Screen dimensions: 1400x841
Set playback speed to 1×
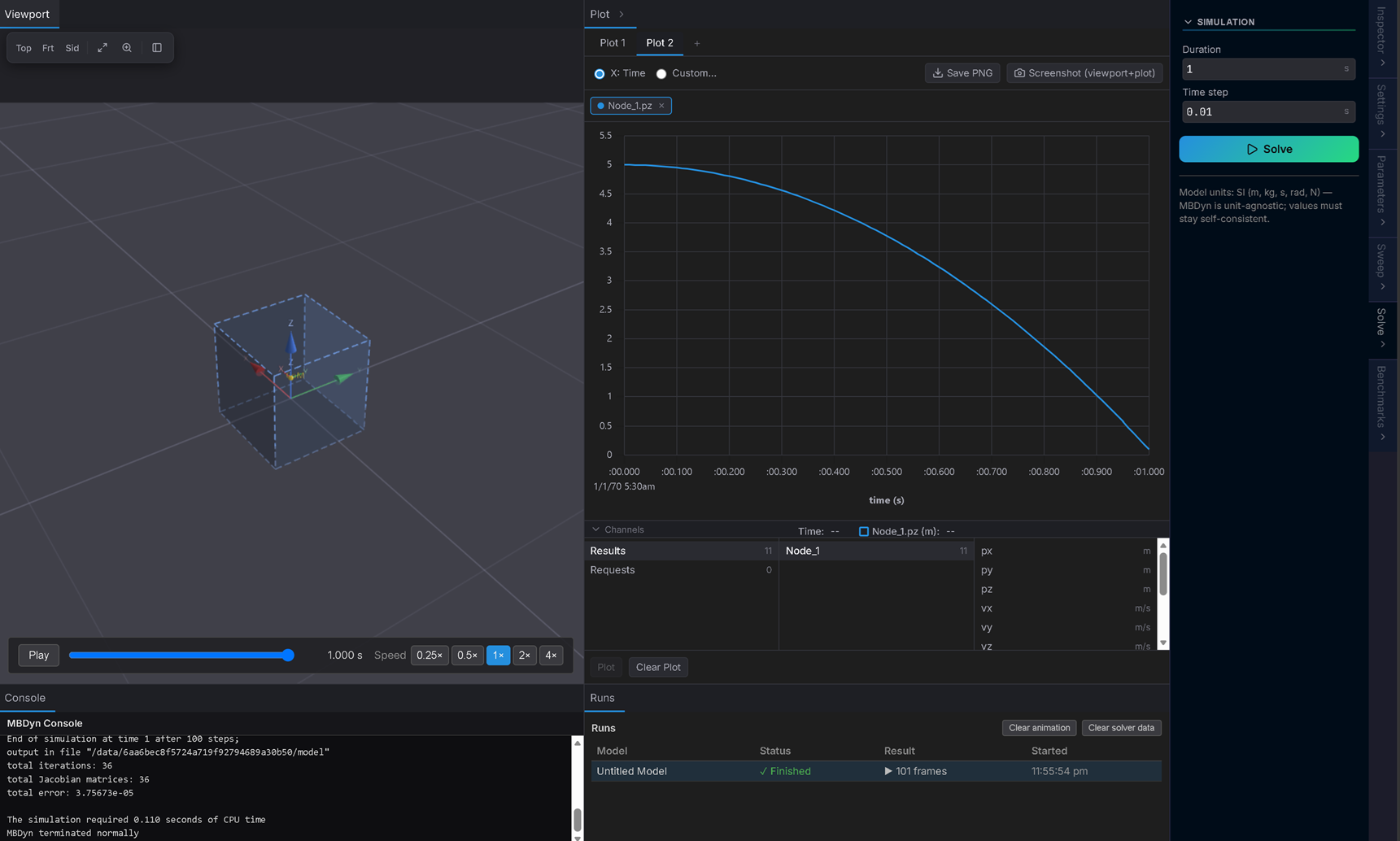click(x=498, y=655)
